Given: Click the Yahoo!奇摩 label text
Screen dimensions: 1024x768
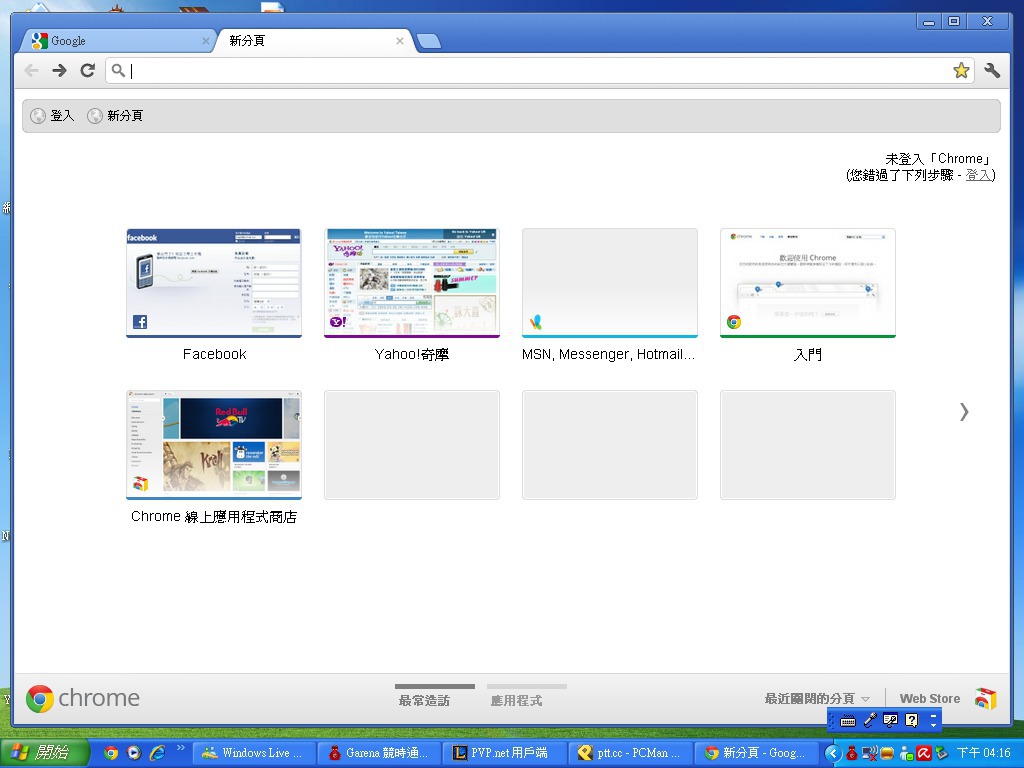Looking at the screenshot, I should [x=412, y=355].
